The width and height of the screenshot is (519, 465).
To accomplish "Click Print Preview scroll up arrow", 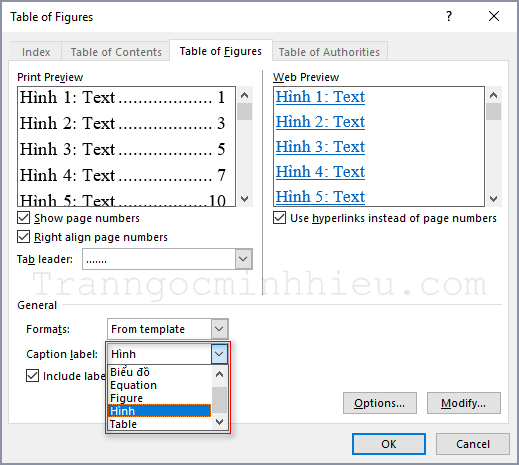I will point(245,95).
